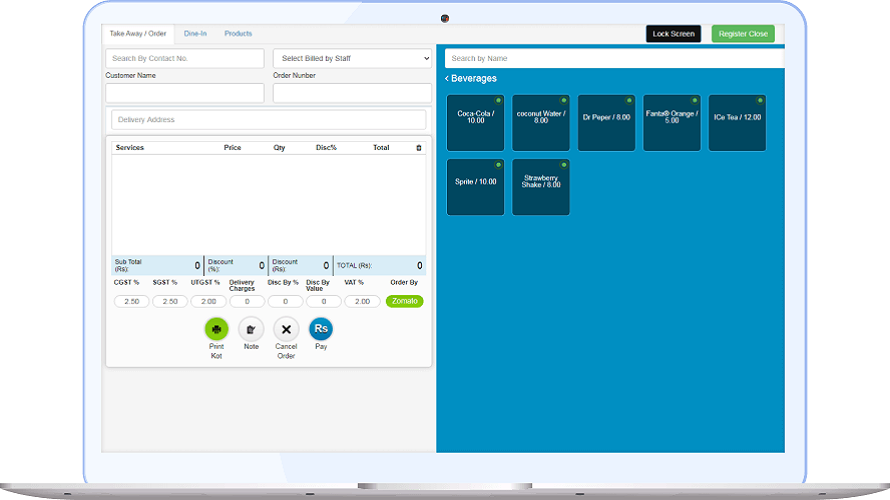This screenshot has width=890, height=500.
Task: Choose the Sprite / 10.00 tile
Action: 476,187
